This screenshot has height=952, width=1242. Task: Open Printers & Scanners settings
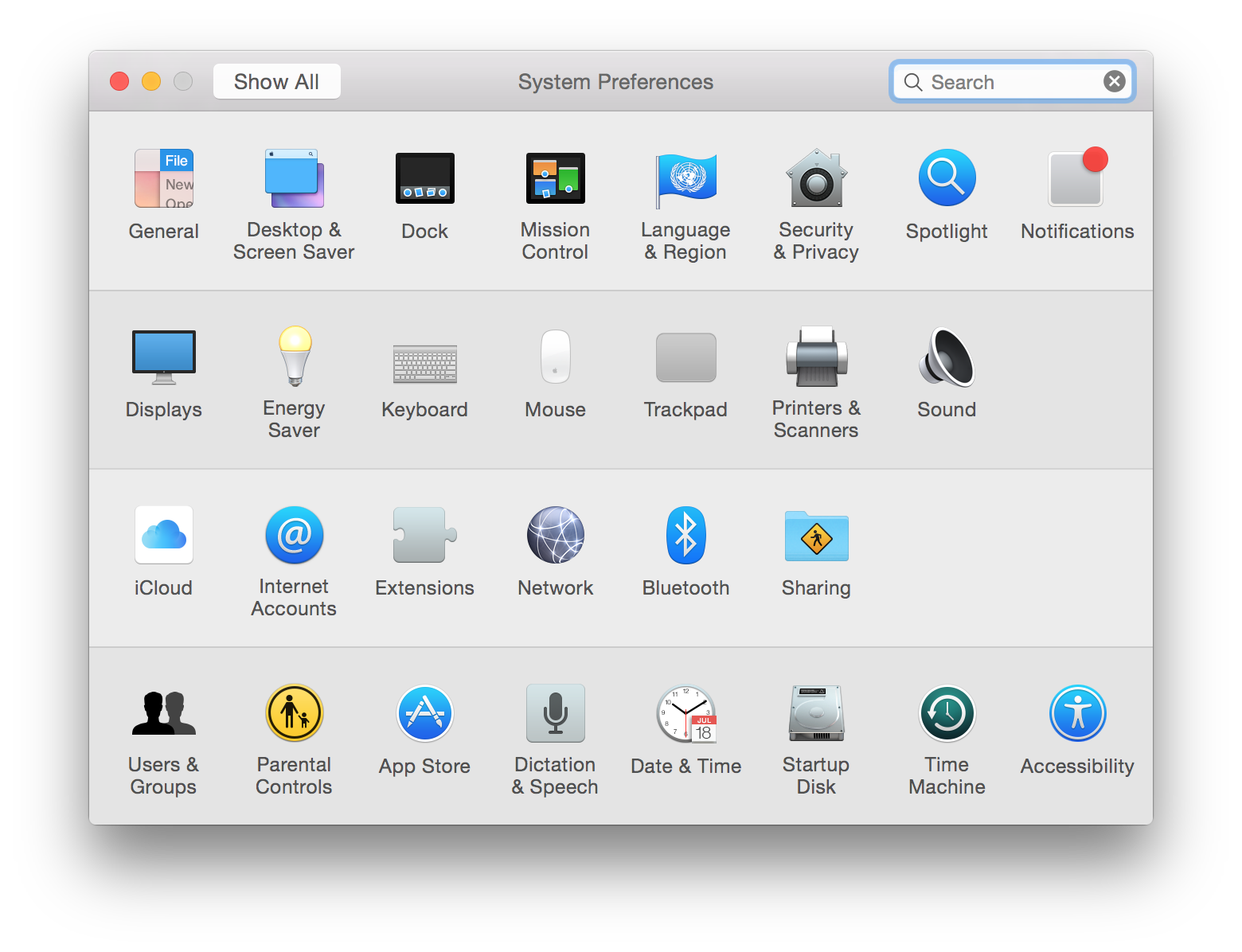pyautogui.click(x=816, y=357)
